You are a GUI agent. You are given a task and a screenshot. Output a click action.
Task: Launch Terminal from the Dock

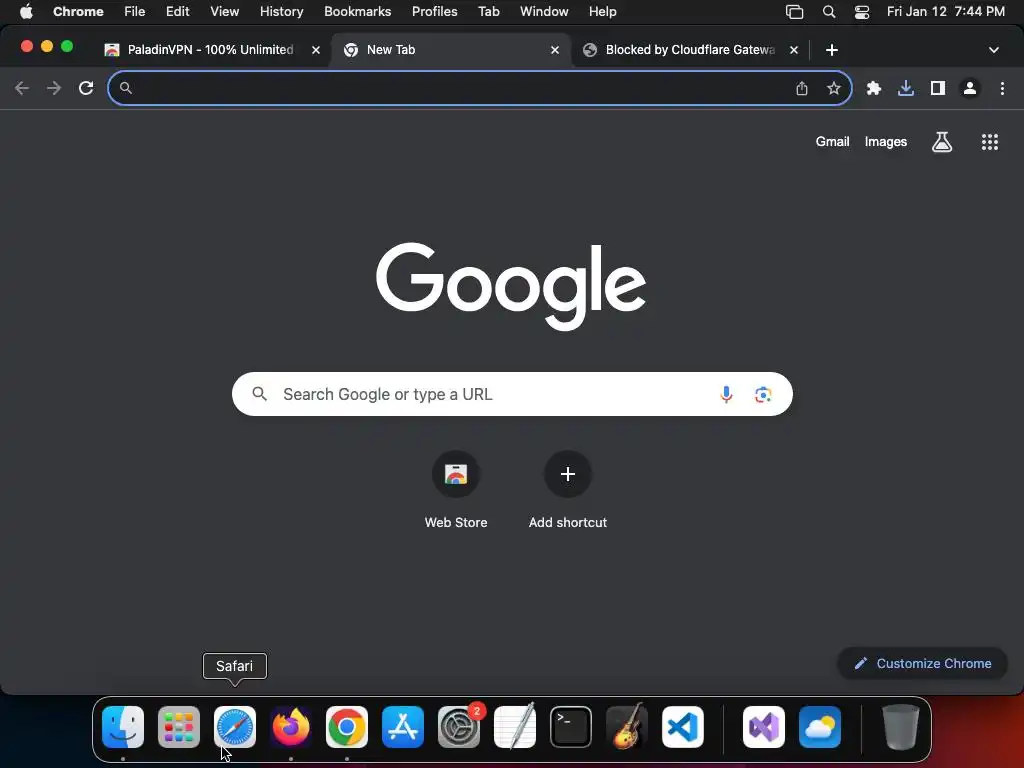coord(571,727)
